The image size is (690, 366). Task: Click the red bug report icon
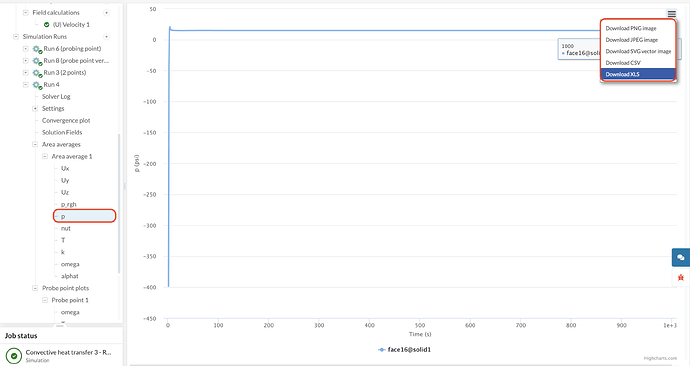click(681, 278)
